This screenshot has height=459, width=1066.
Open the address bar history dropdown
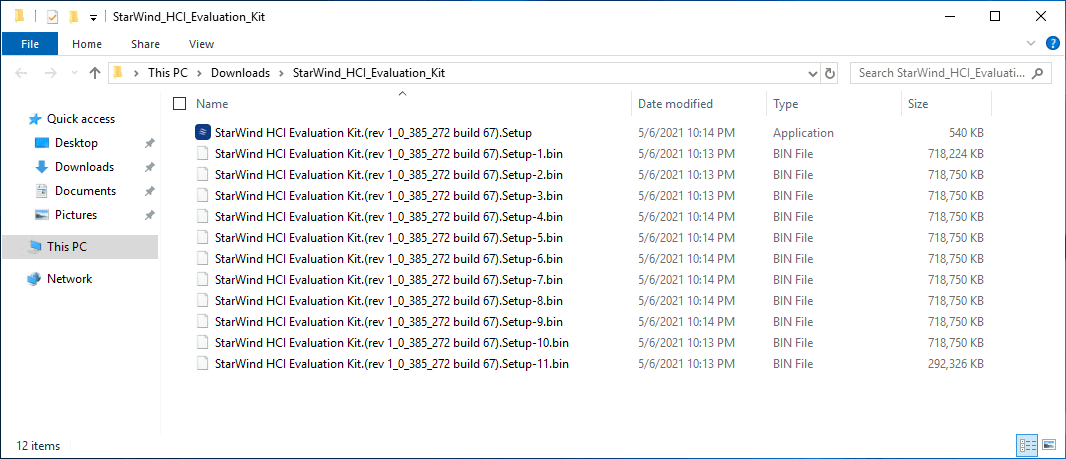tap(813, 73)
